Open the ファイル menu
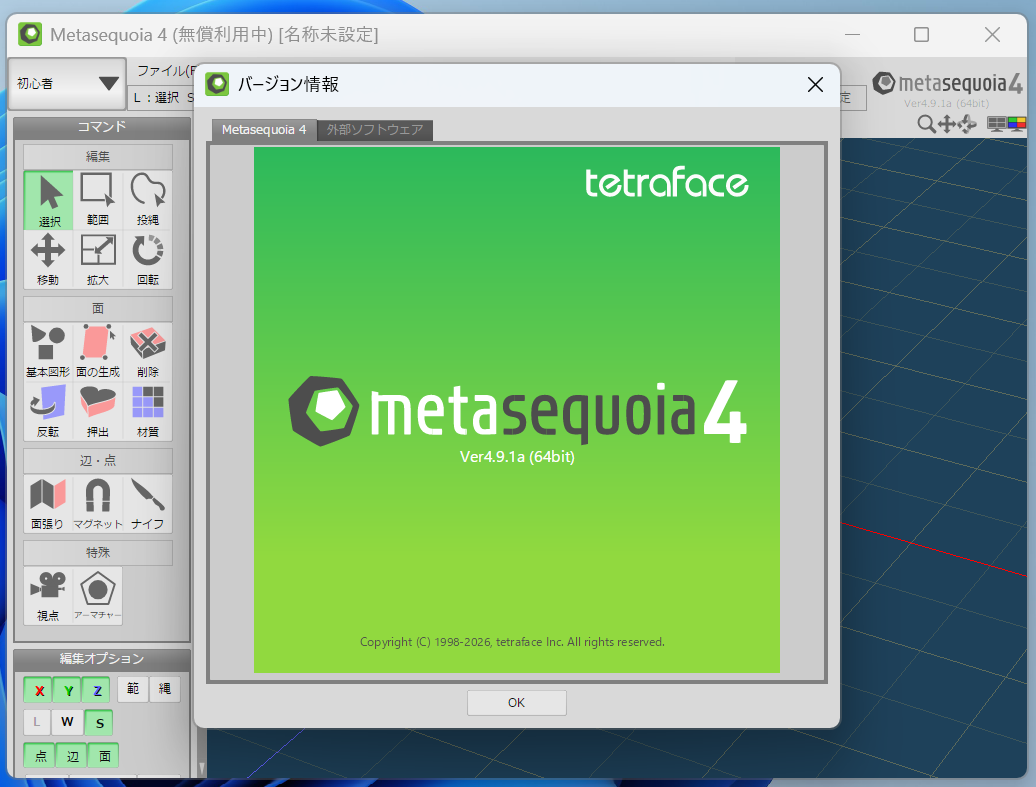This screenshot has height=787, width=1036. [165, 71]
